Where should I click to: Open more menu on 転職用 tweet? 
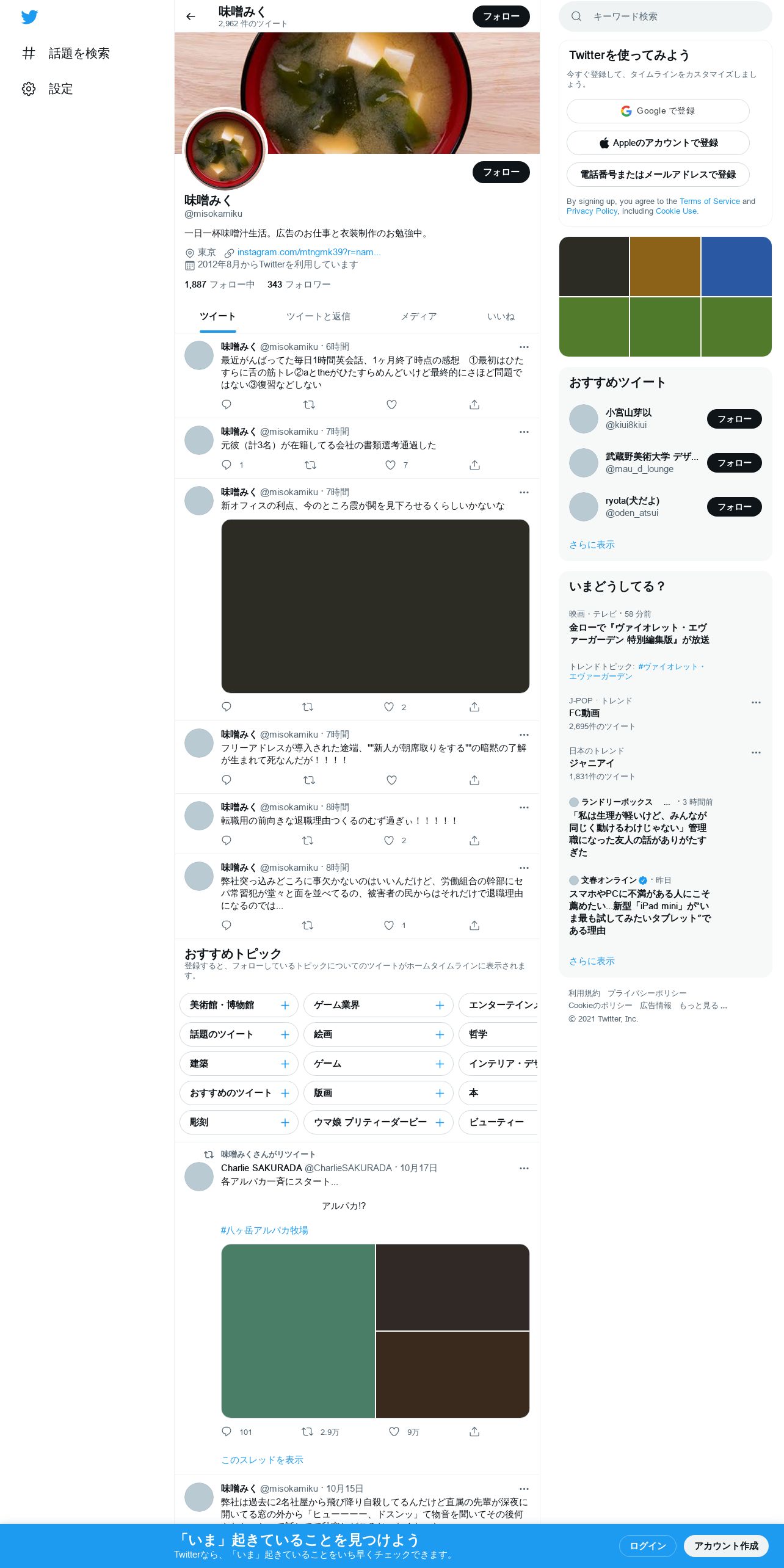point(524,807)
